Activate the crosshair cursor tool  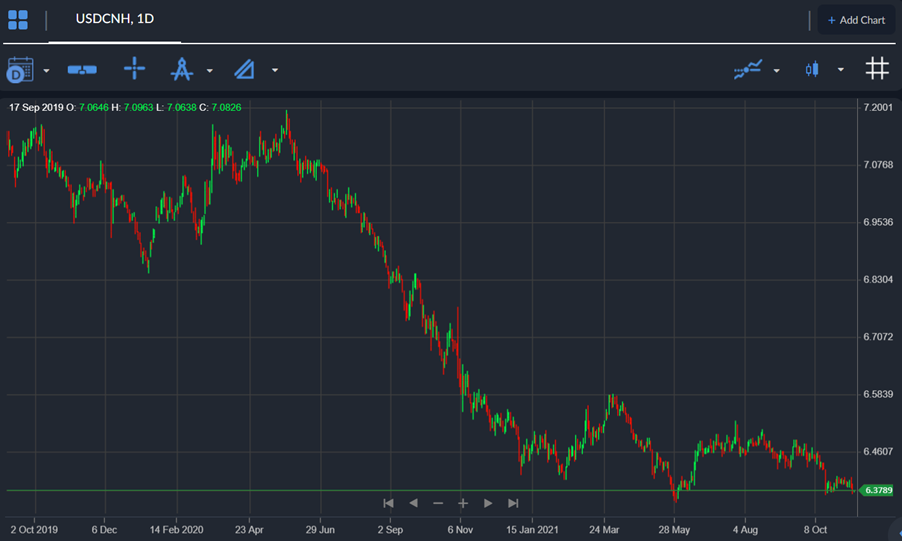pyautogui.click(x=134, y=68)
